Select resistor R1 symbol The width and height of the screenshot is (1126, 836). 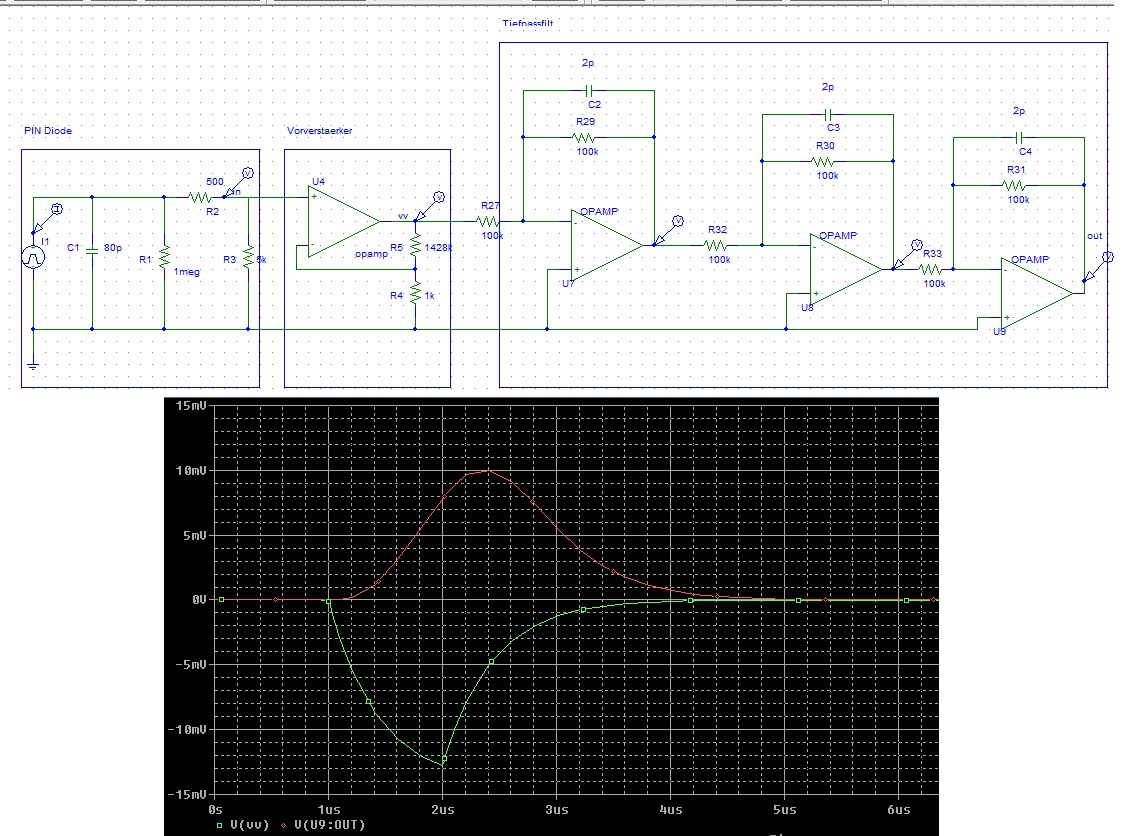(x=164, y=257)
